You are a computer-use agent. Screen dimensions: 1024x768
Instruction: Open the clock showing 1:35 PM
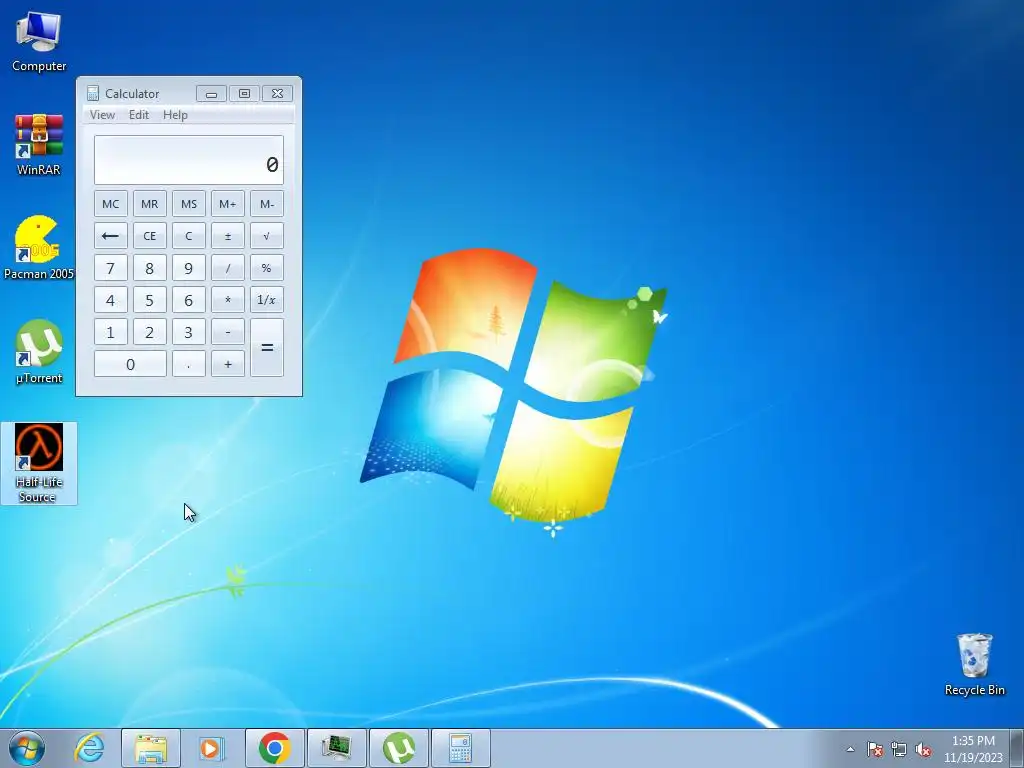[x=973, y=749]
